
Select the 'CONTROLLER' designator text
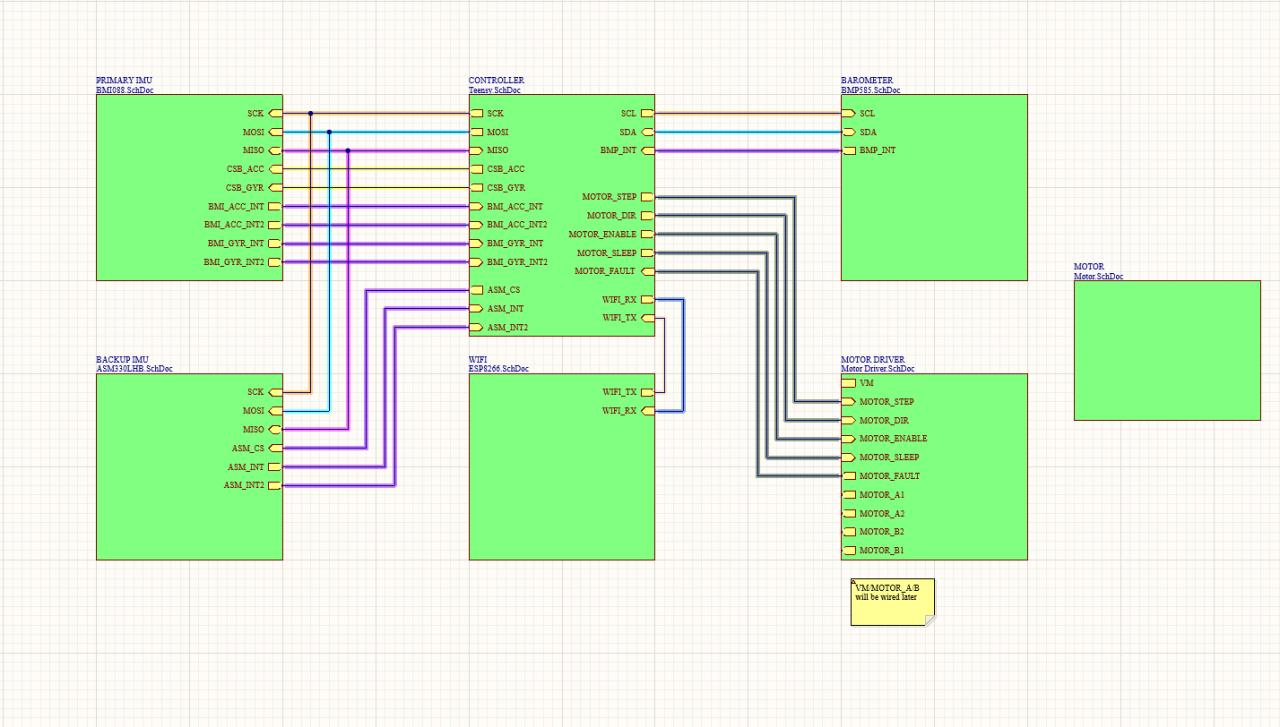tap(496, 80)
